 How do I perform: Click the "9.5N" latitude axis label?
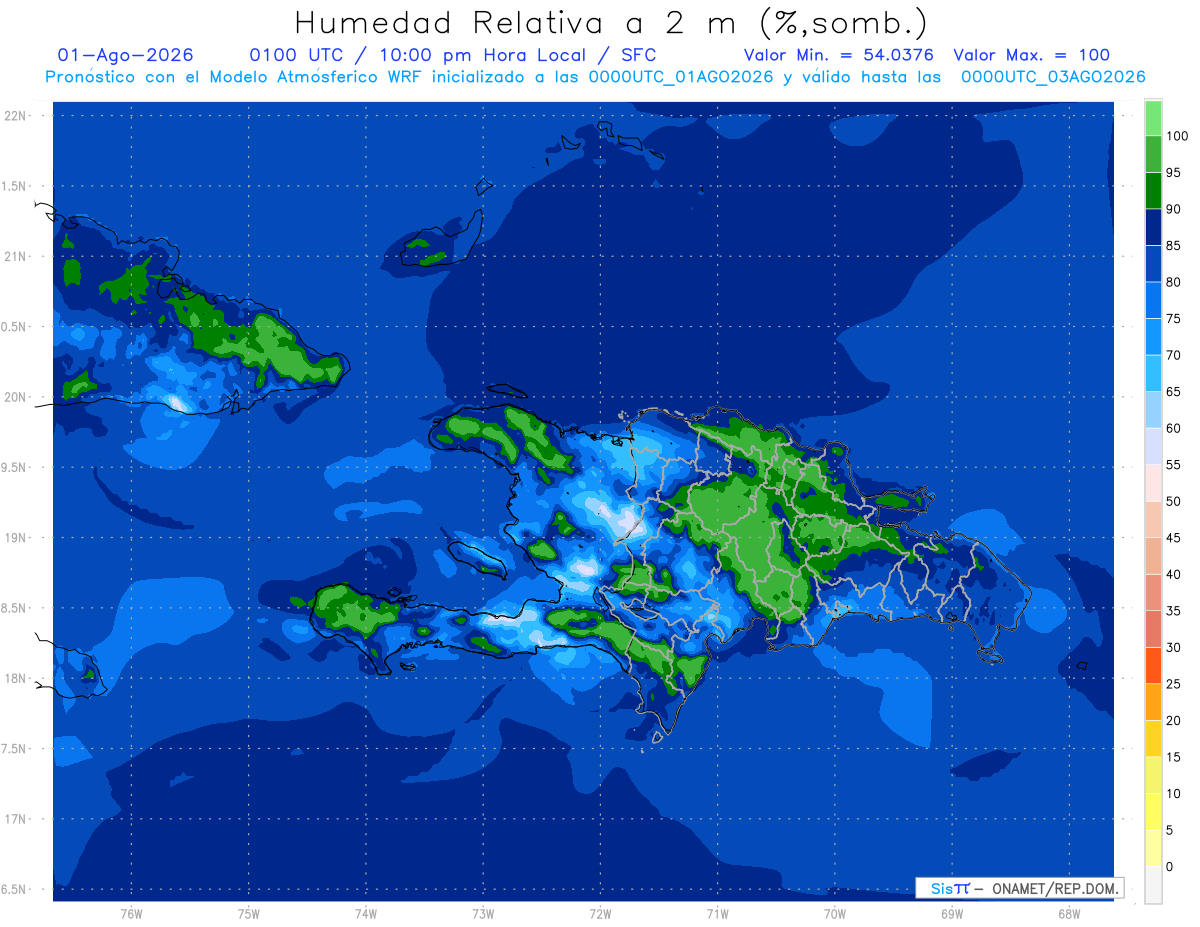point(15,467)
